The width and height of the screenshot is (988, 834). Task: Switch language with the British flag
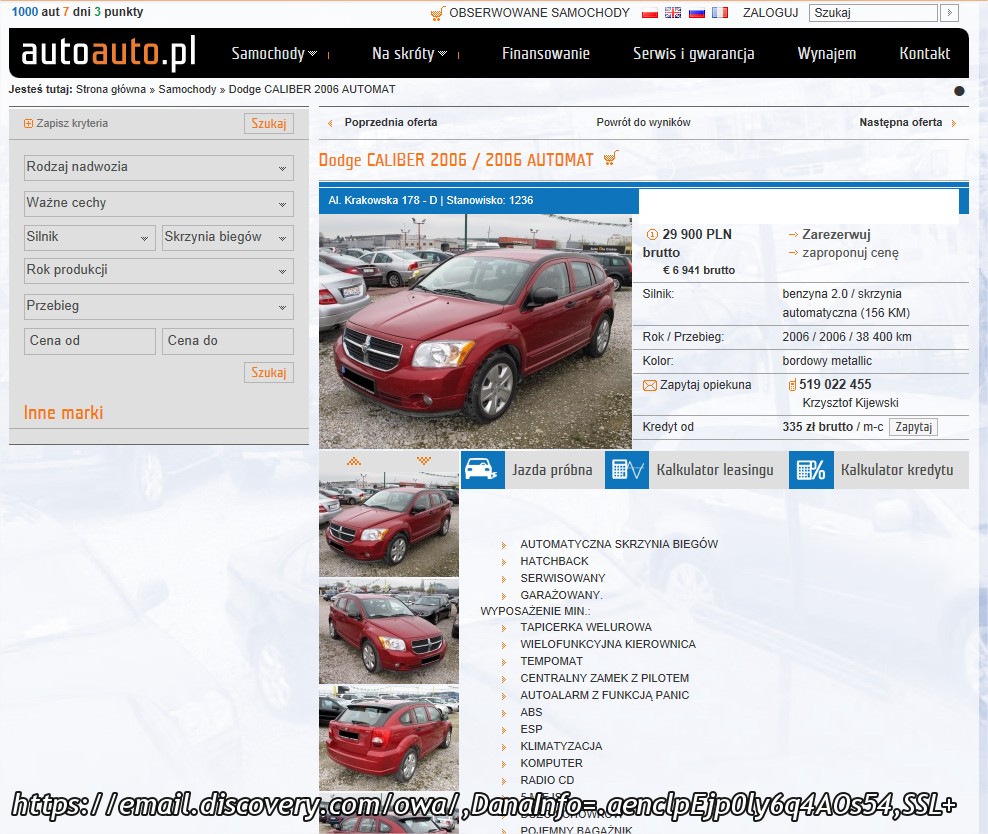673,13
